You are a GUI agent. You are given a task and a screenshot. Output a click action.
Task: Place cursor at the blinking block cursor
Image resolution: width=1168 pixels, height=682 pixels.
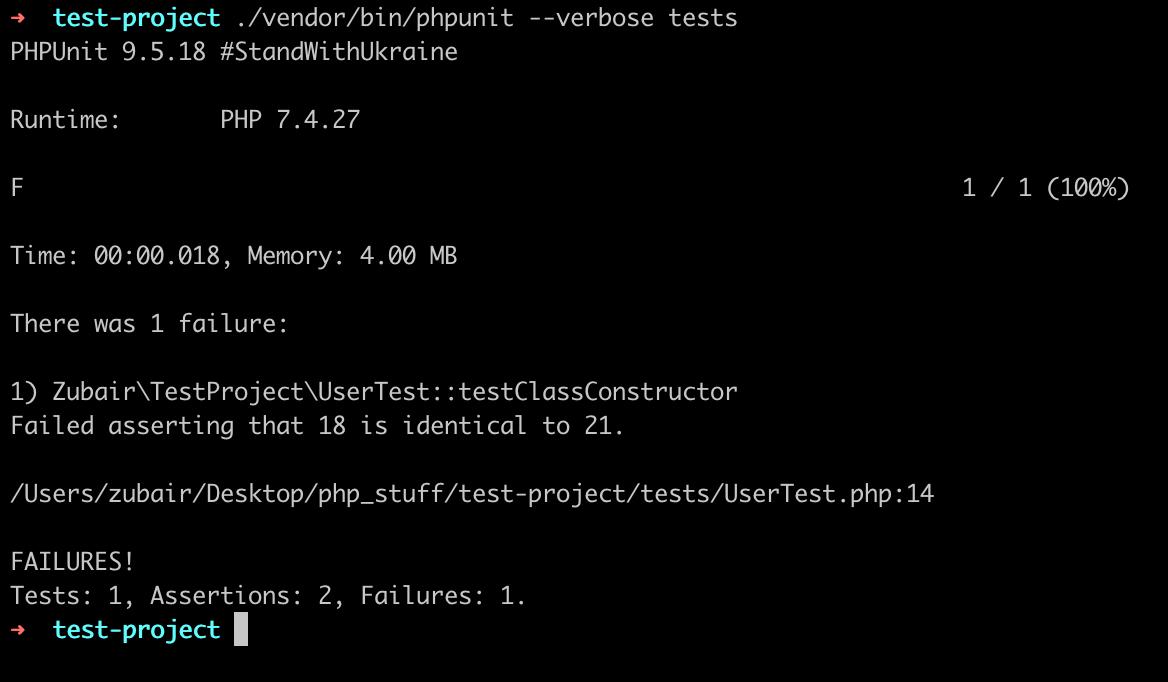click(x=241, y=630)
